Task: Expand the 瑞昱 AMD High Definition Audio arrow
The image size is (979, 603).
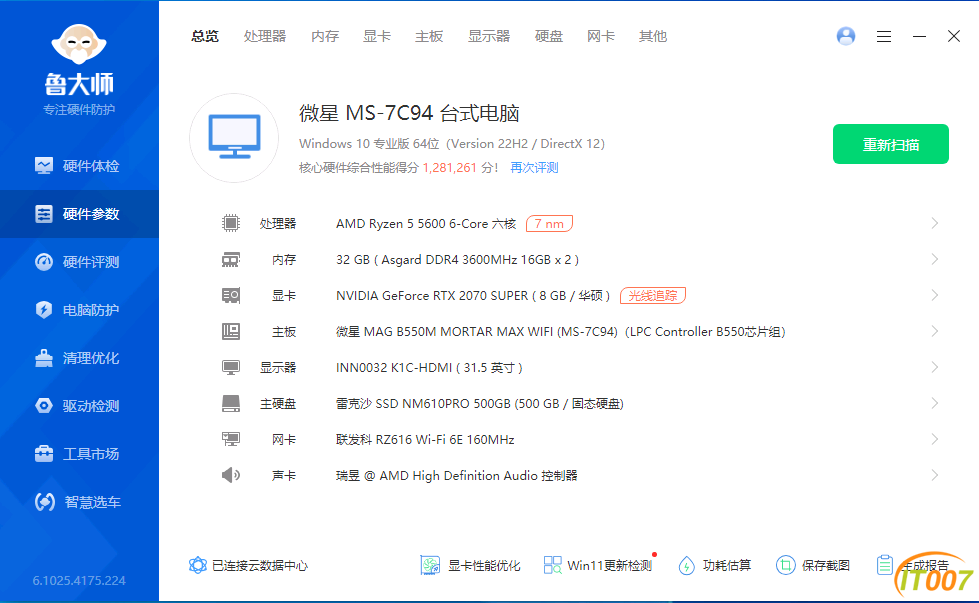Action: (935, 476)
